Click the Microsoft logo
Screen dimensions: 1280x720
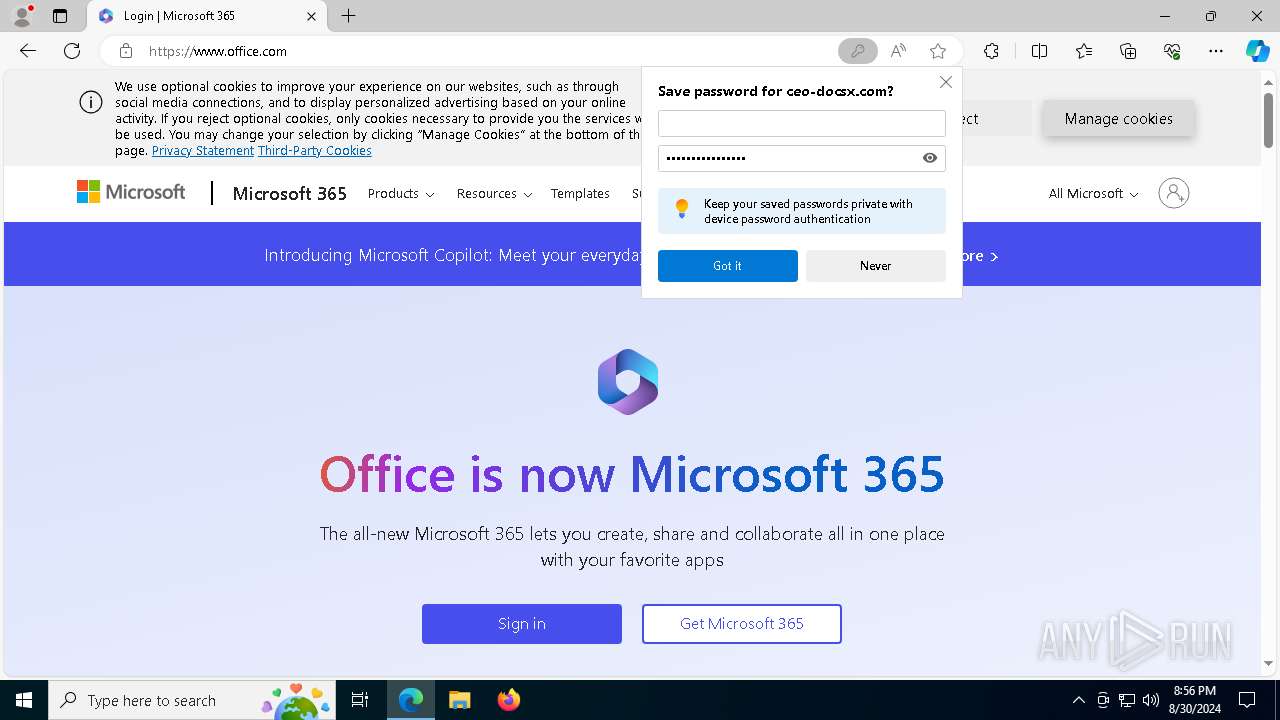[x=131, y=192]
